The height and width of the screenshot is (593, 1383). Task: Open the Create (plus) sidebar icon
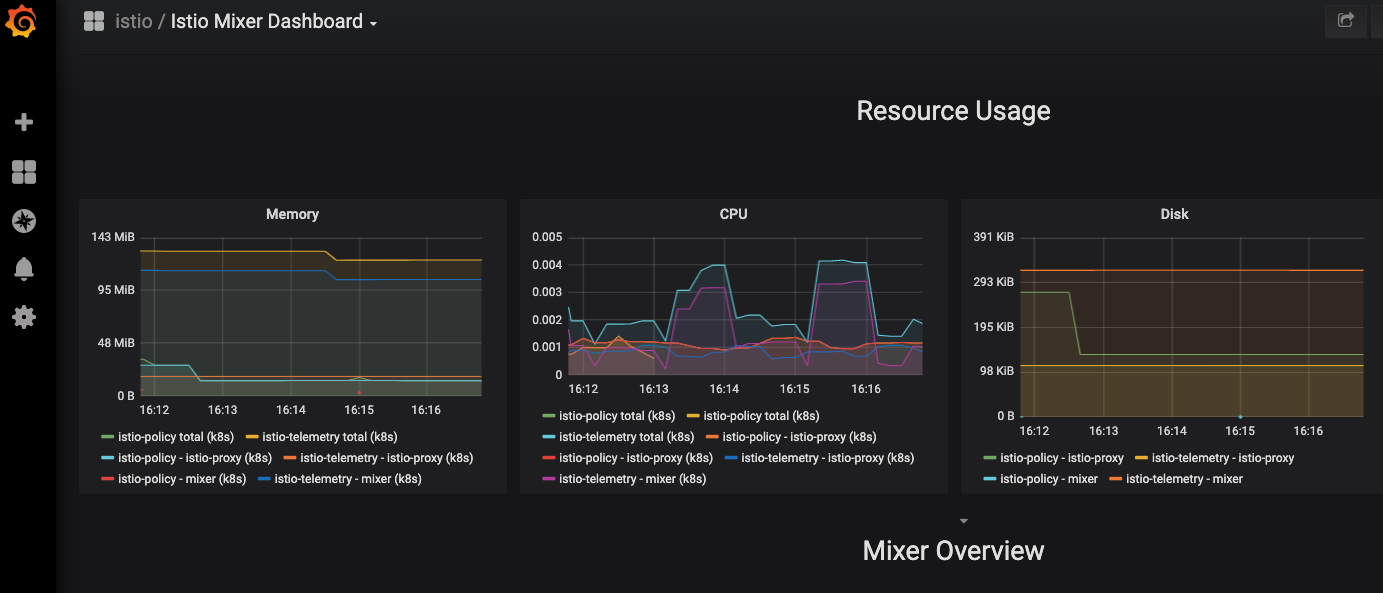pyautogui.click(x=24, y=121)
